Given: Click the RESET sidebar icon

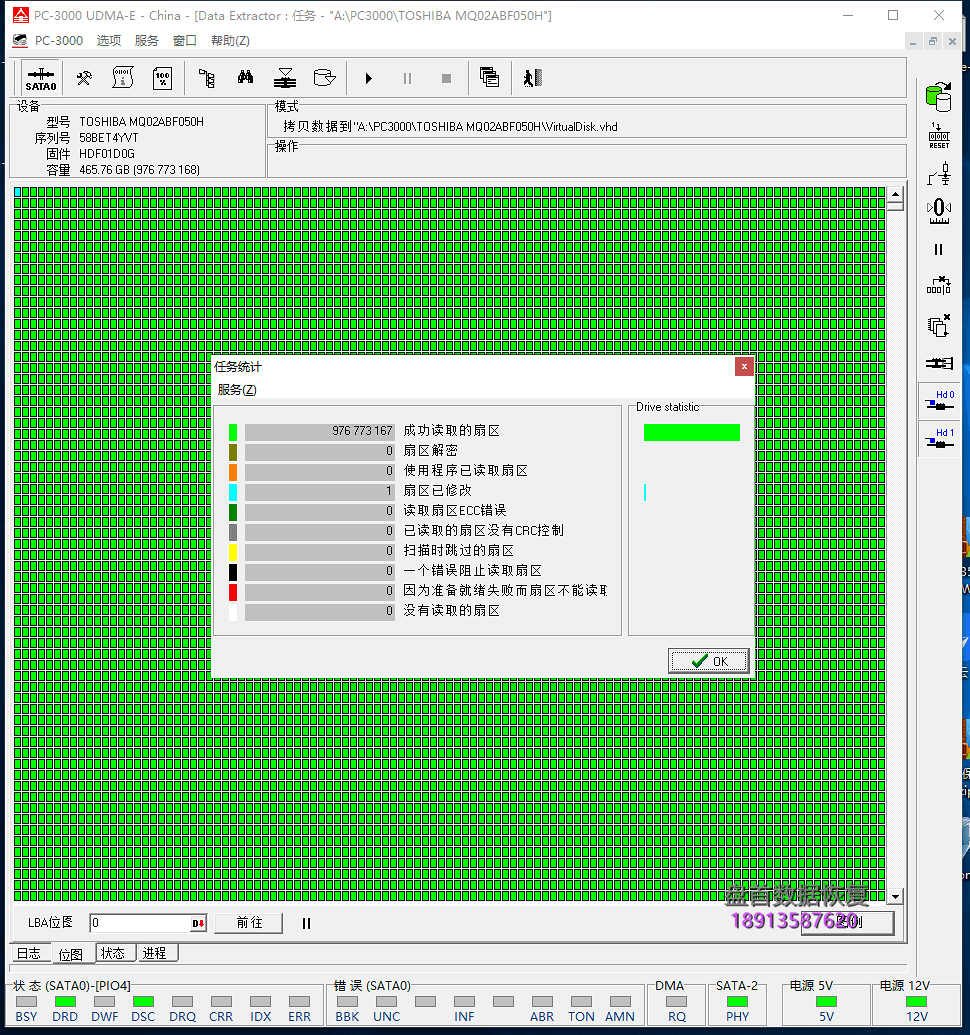Looking at the screenshot, I should click(x=938, y=136).
